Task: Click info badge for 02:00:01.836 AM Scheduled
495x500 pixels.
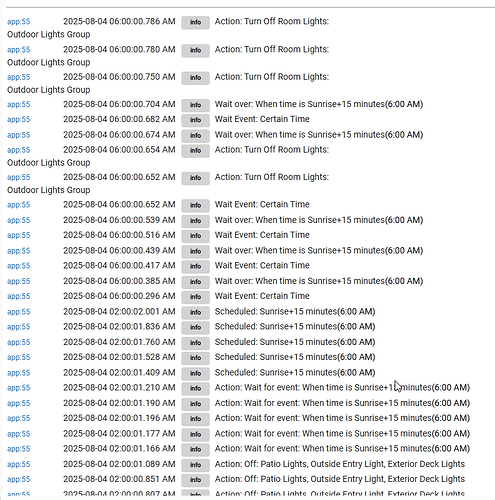Action: click(x=195, y=327)
